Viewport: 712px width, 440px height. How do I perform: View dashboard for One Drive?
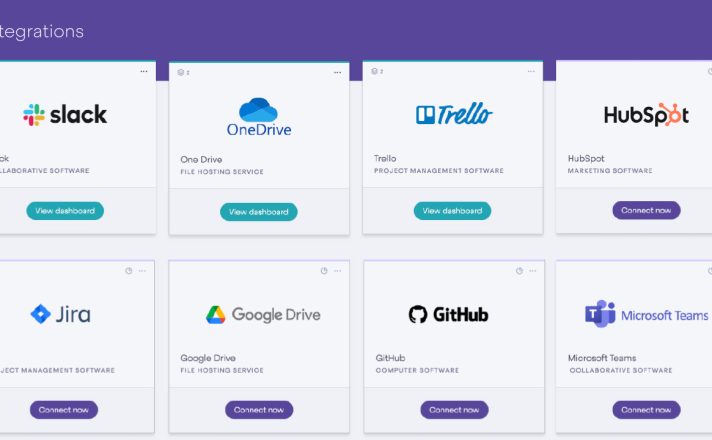(259, 212)
